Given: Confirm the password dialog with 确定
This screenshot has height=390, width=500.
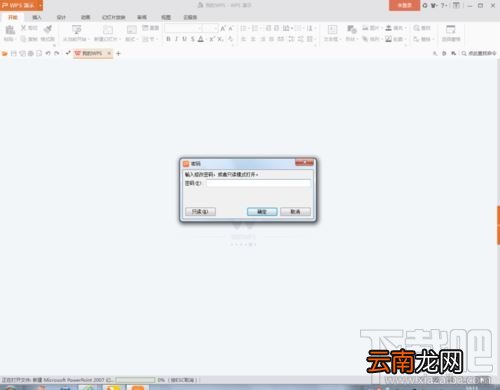Looking at the screenshot, I should point(262,212).
